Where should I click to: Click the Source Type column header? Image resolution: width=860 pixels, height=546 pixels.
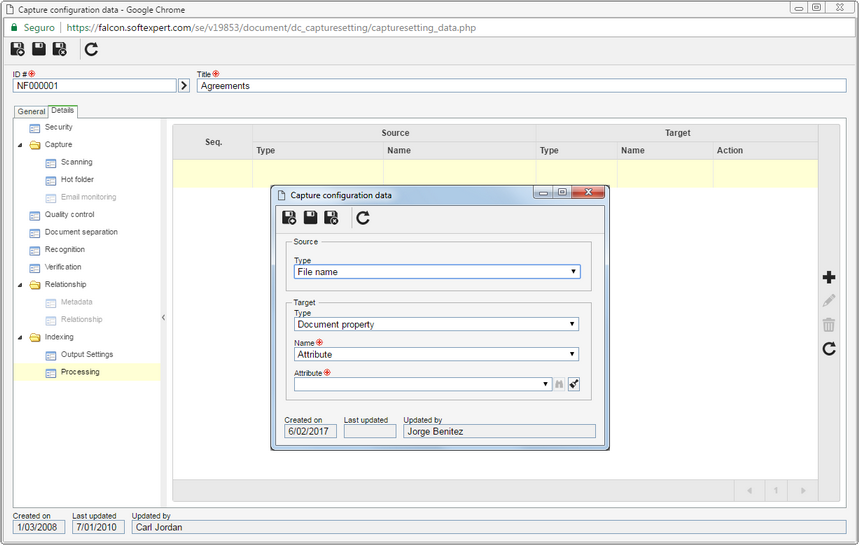point(318,150)
